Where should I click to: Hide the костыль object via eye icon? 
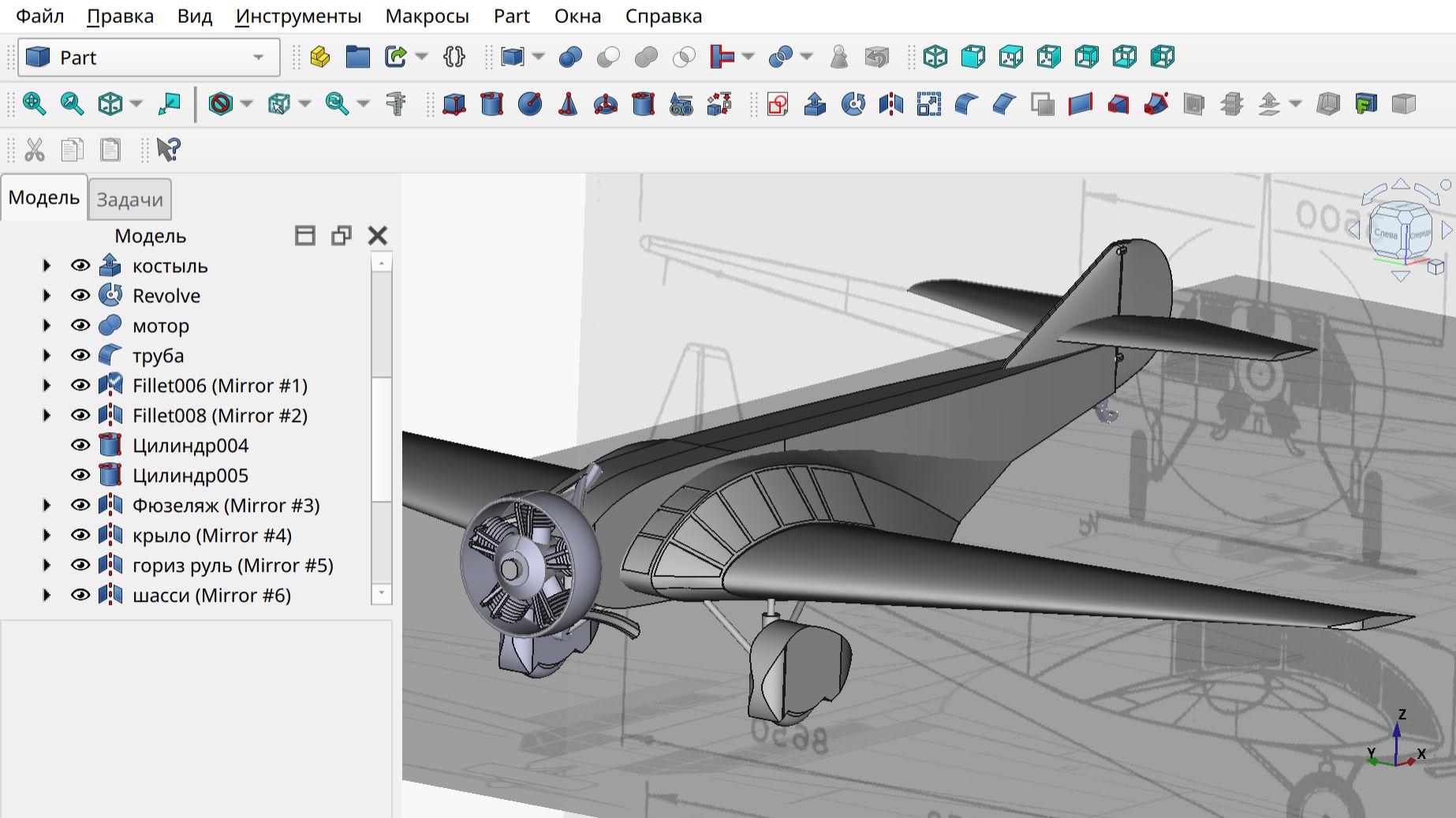80,266
